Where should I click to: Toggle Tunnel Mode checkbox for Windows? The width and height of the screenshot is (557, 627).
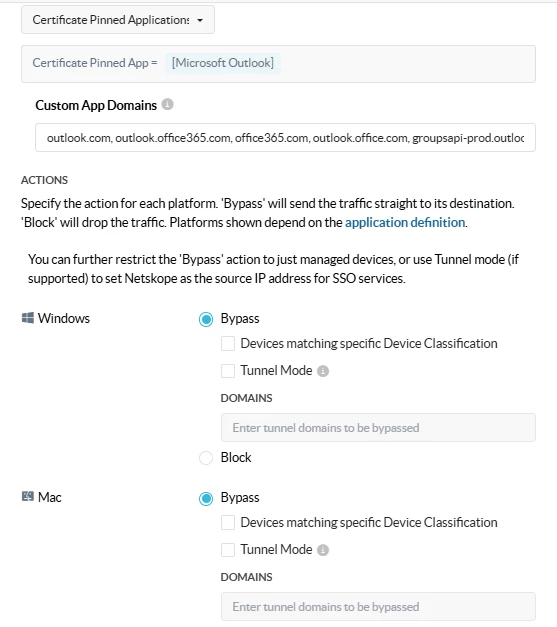coord(228,371)
